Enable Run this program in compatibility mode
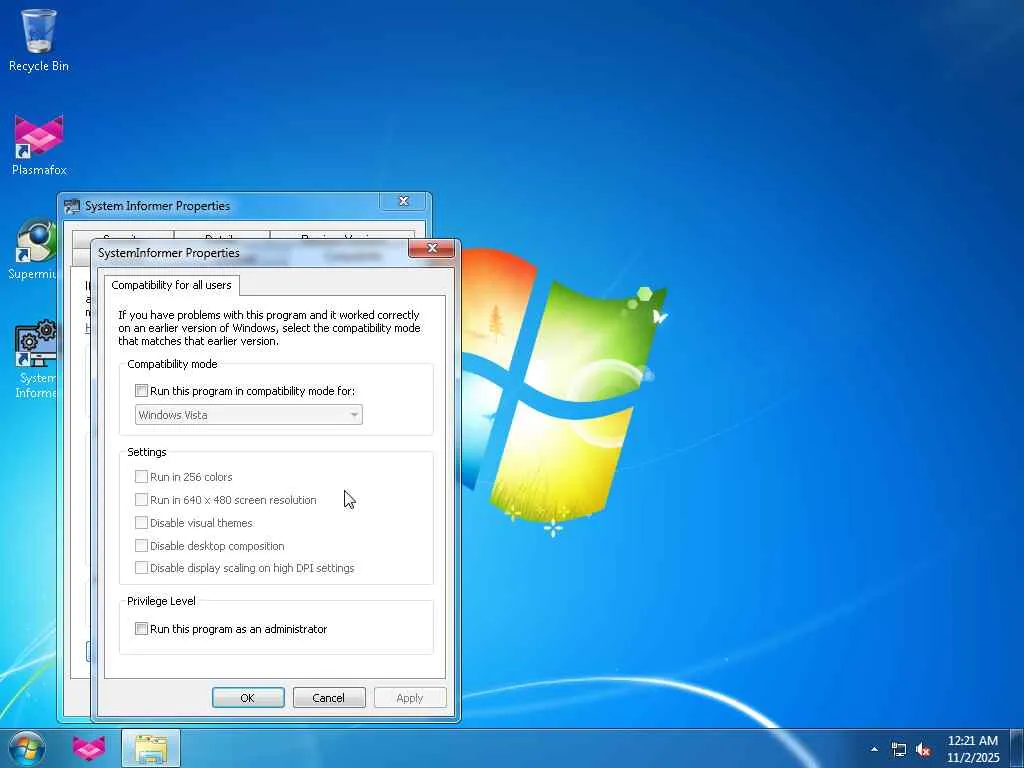 [x=141, y=391]
